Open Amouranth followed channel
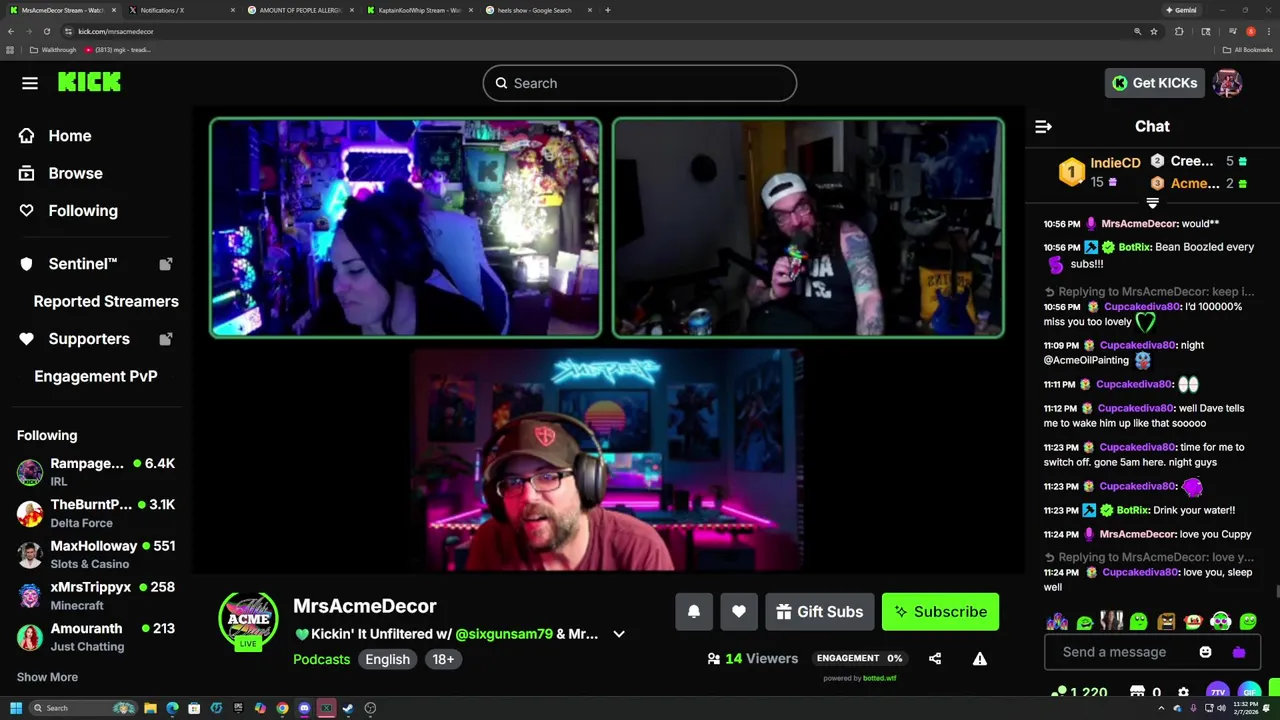 pos(96,637)
